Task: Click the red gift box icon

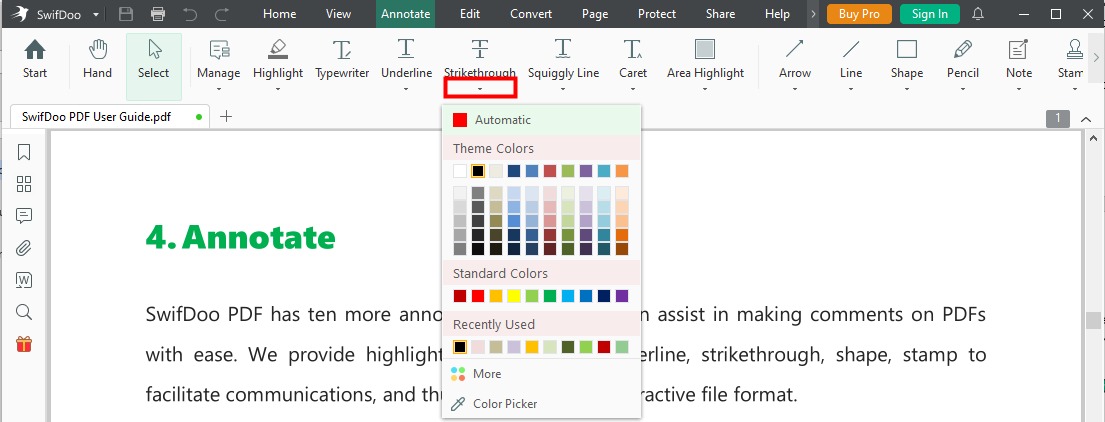Action: pyautogui.click(x=24, y=345)
